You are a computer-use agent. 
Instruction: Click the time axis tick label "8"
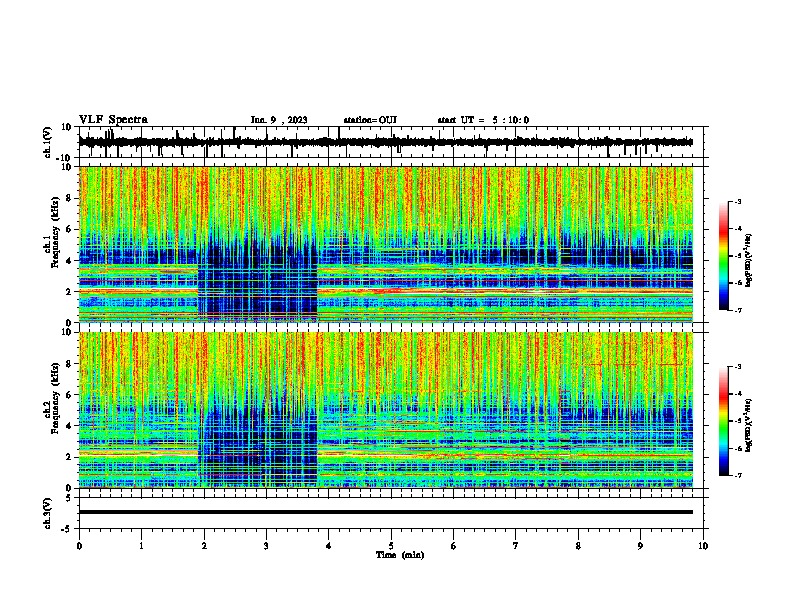[578, 546]
